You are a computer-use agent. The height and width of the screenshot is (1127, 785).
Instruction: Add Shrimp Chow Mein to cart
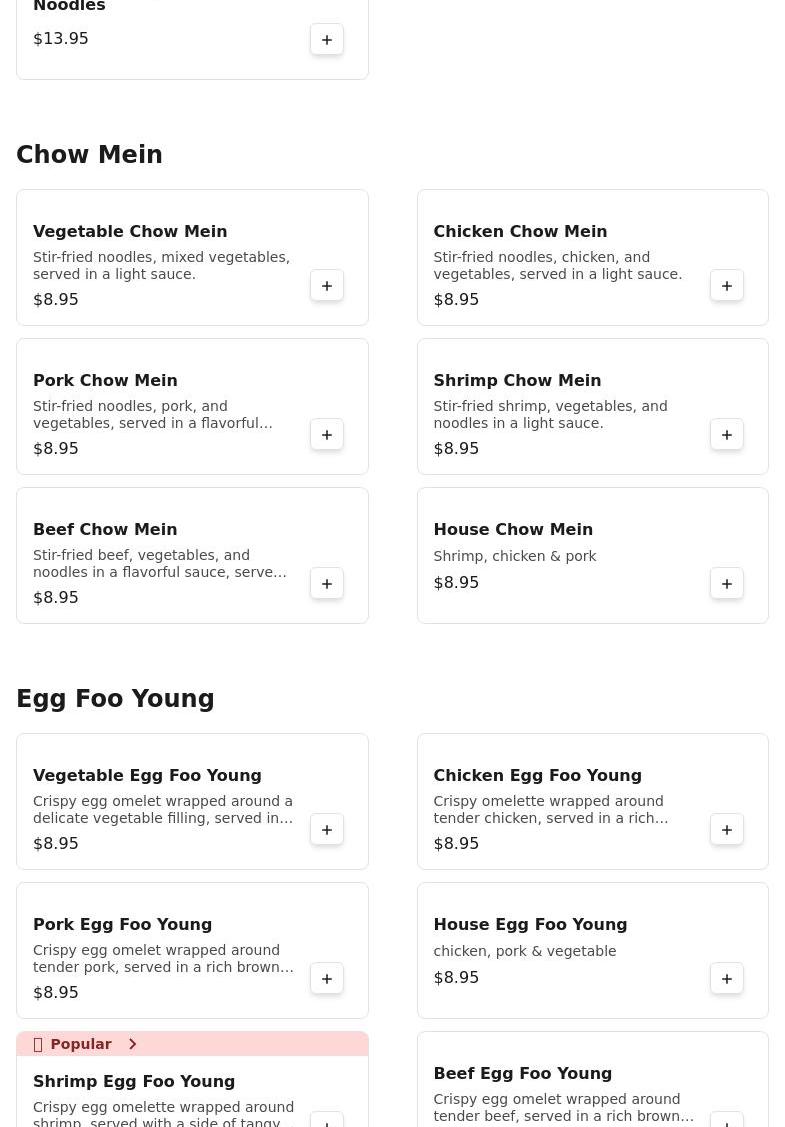[x=727, y=435]
